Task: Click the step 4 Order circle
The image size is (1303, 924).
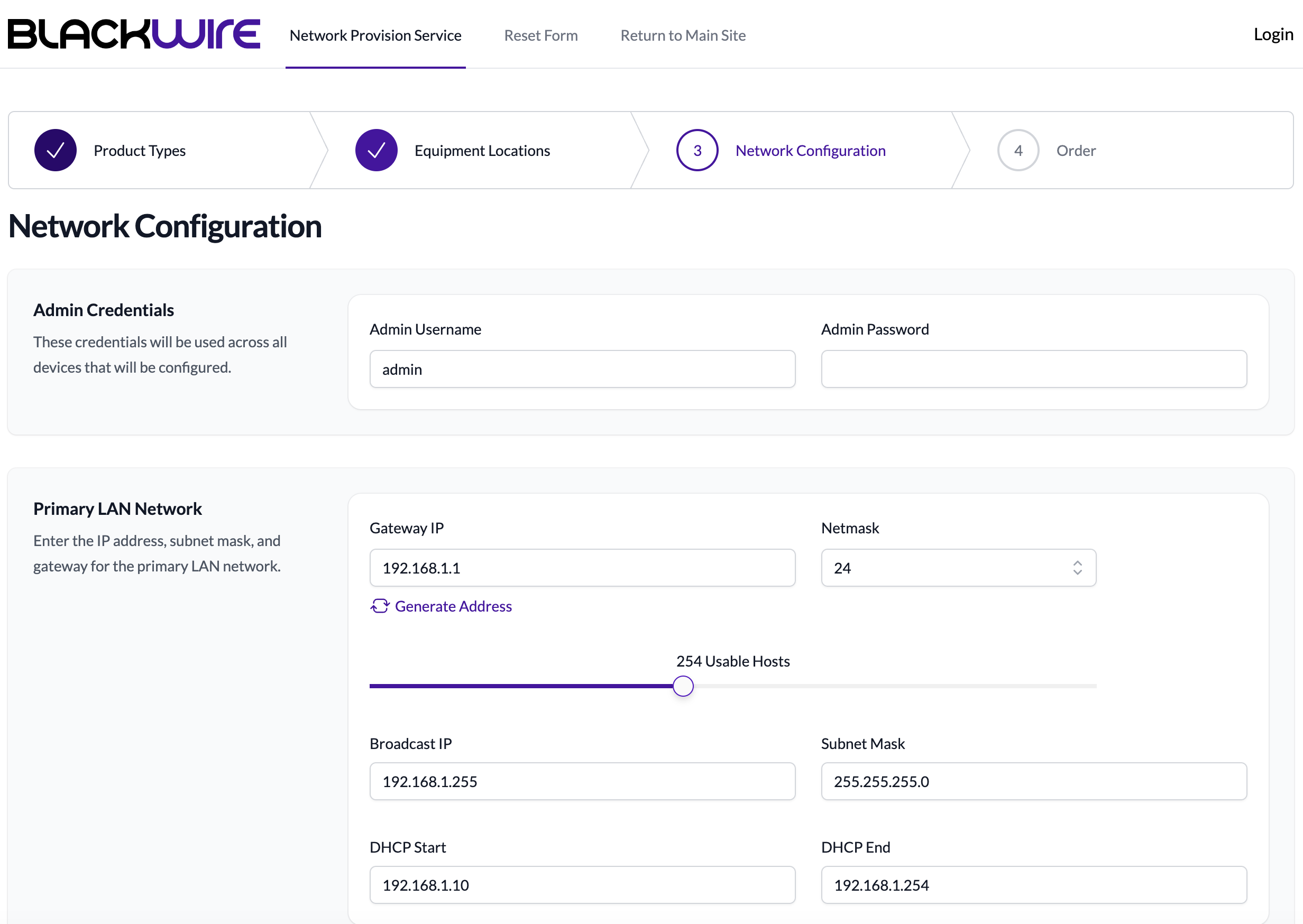Action: 1018,150
